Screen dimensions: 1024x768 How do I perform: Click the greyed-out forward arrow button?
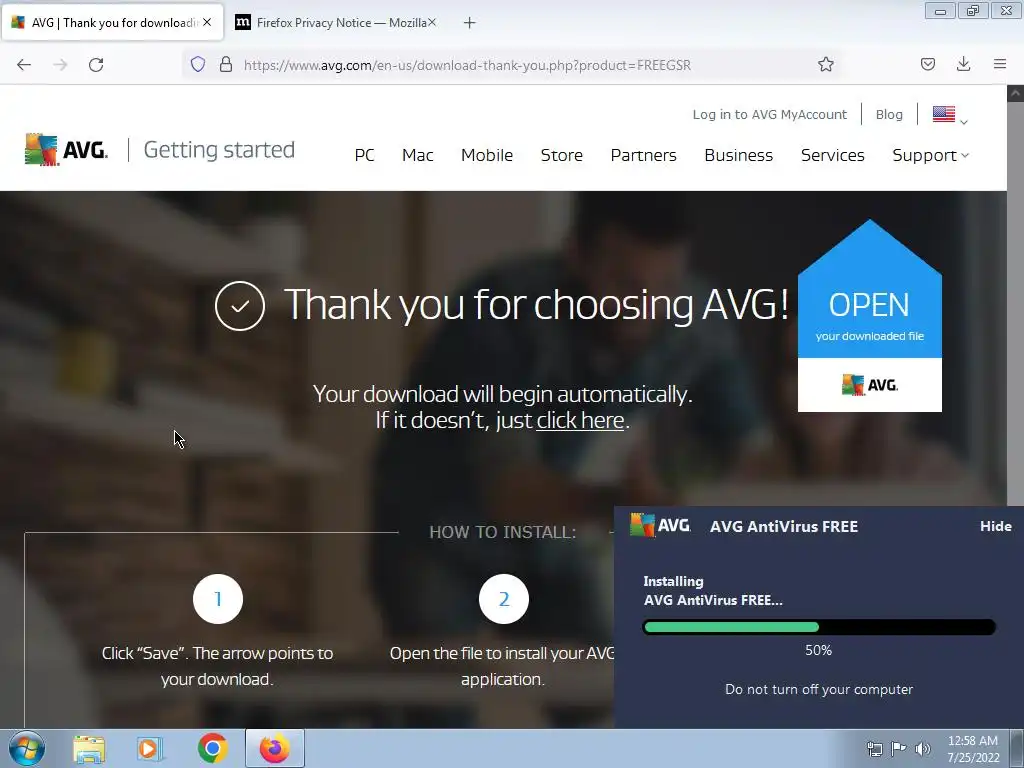[60, 65]
